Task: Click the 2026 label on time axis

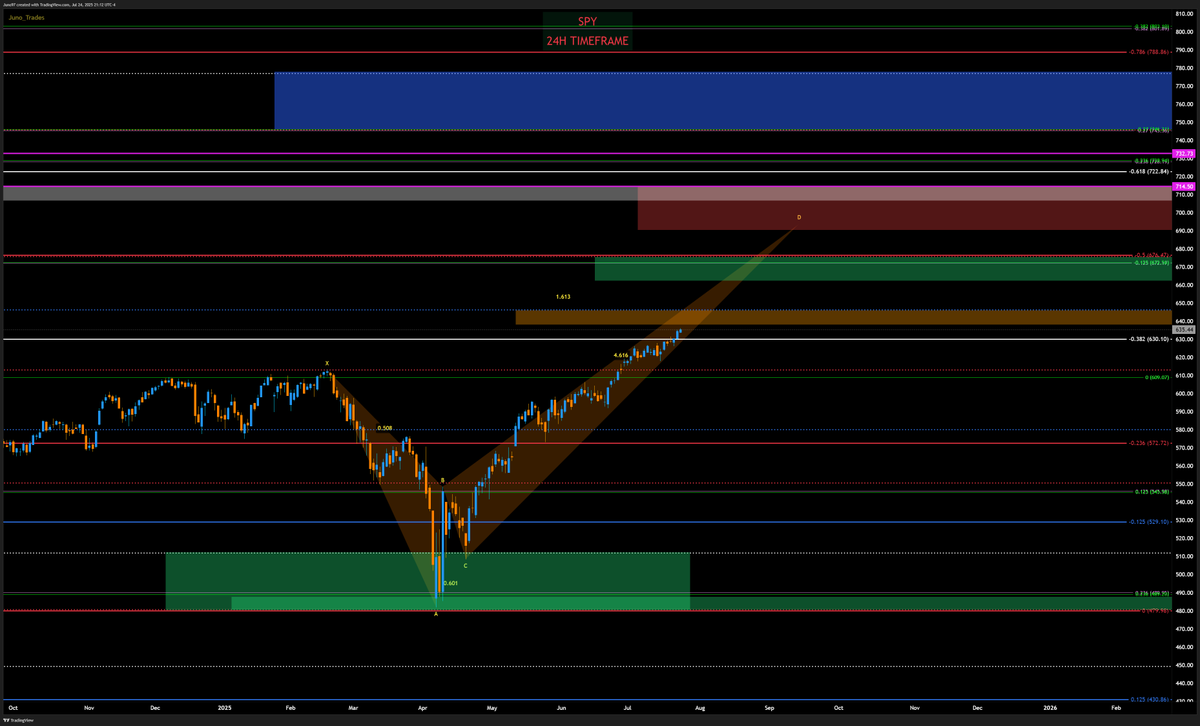Action: click(x=1050, y=707)
